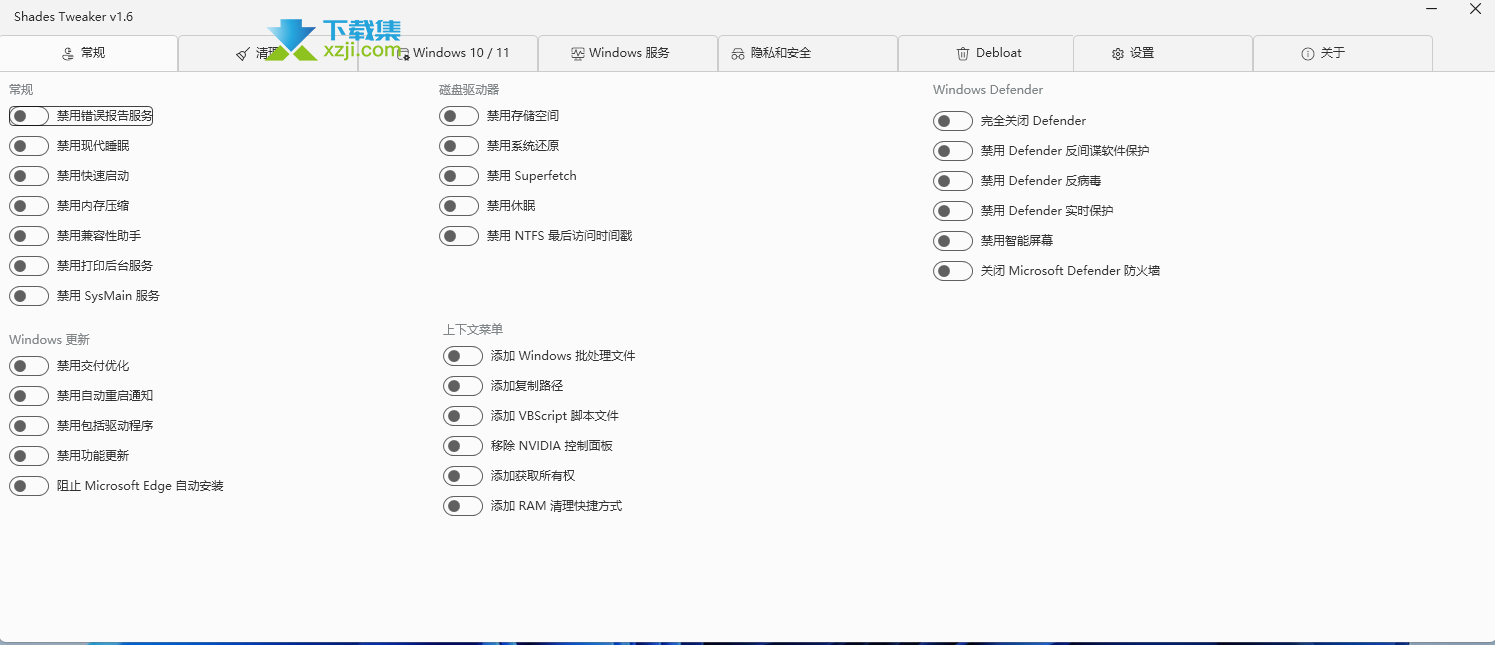Click the broom icon on cleanup tab

(243, 54)
